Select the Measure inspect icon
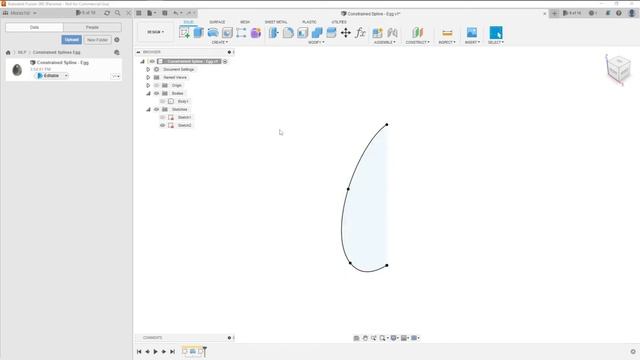 pyautogui.click(x=447, y=33)
